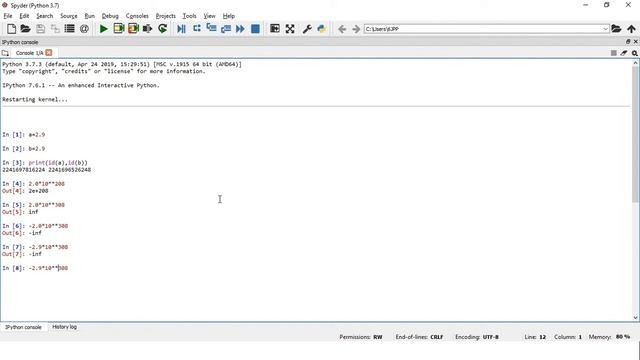Open the Edit menu
Viewport: 640px width, 360px height.
[24, 16]
